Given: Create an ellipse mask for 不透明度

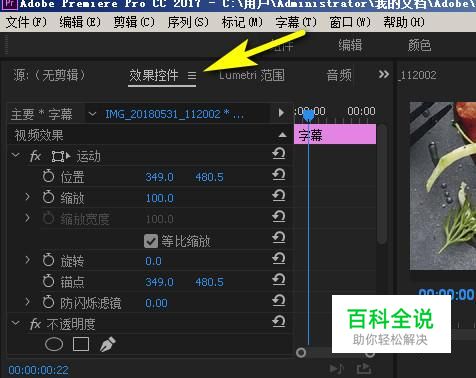Looking at the screenshot, I should pyautogui.click(x=54, y=344).
